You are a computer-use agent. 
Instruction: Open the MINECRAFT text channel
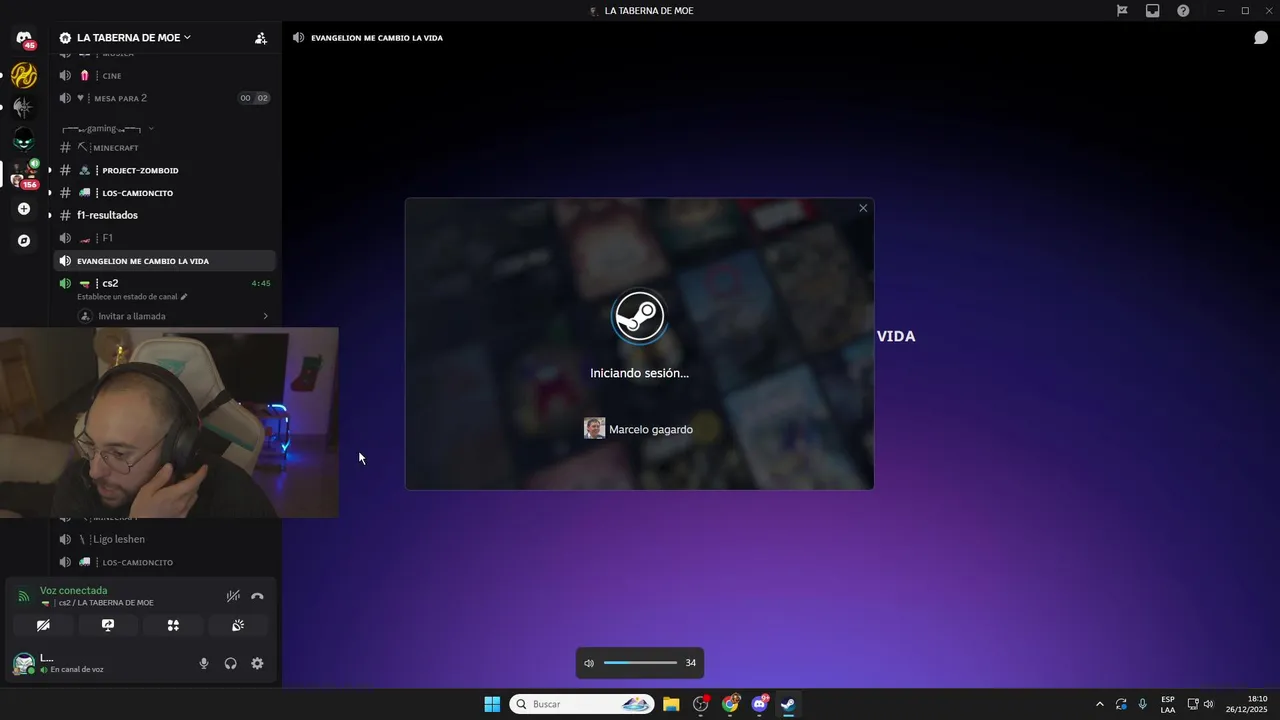164,148
